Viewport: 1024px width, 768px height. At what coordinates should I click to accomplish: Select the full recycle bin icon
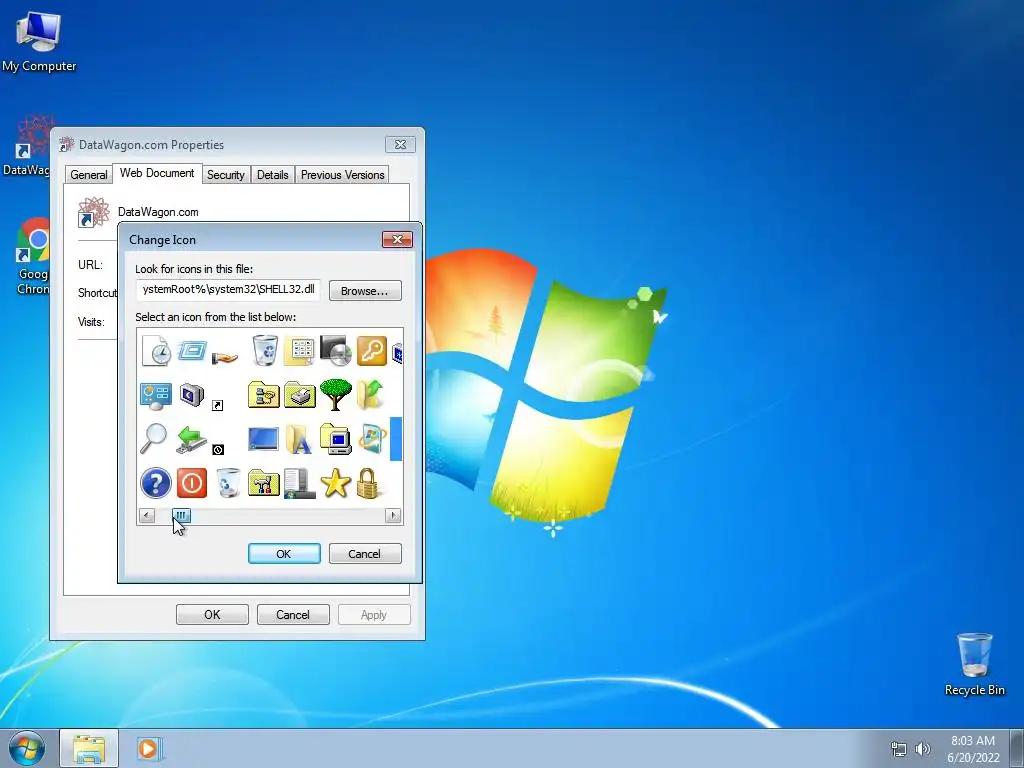tap(264, 351)
